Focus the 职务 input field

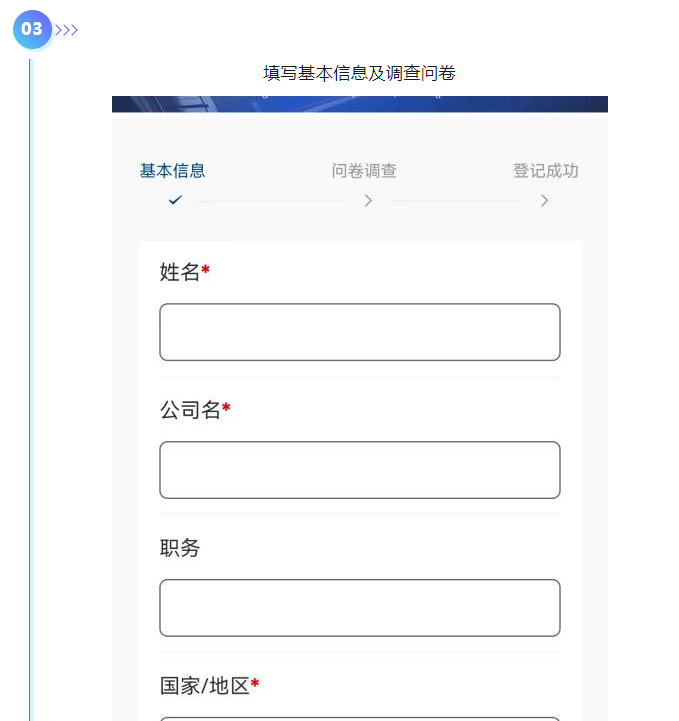[x=360, y=608]
